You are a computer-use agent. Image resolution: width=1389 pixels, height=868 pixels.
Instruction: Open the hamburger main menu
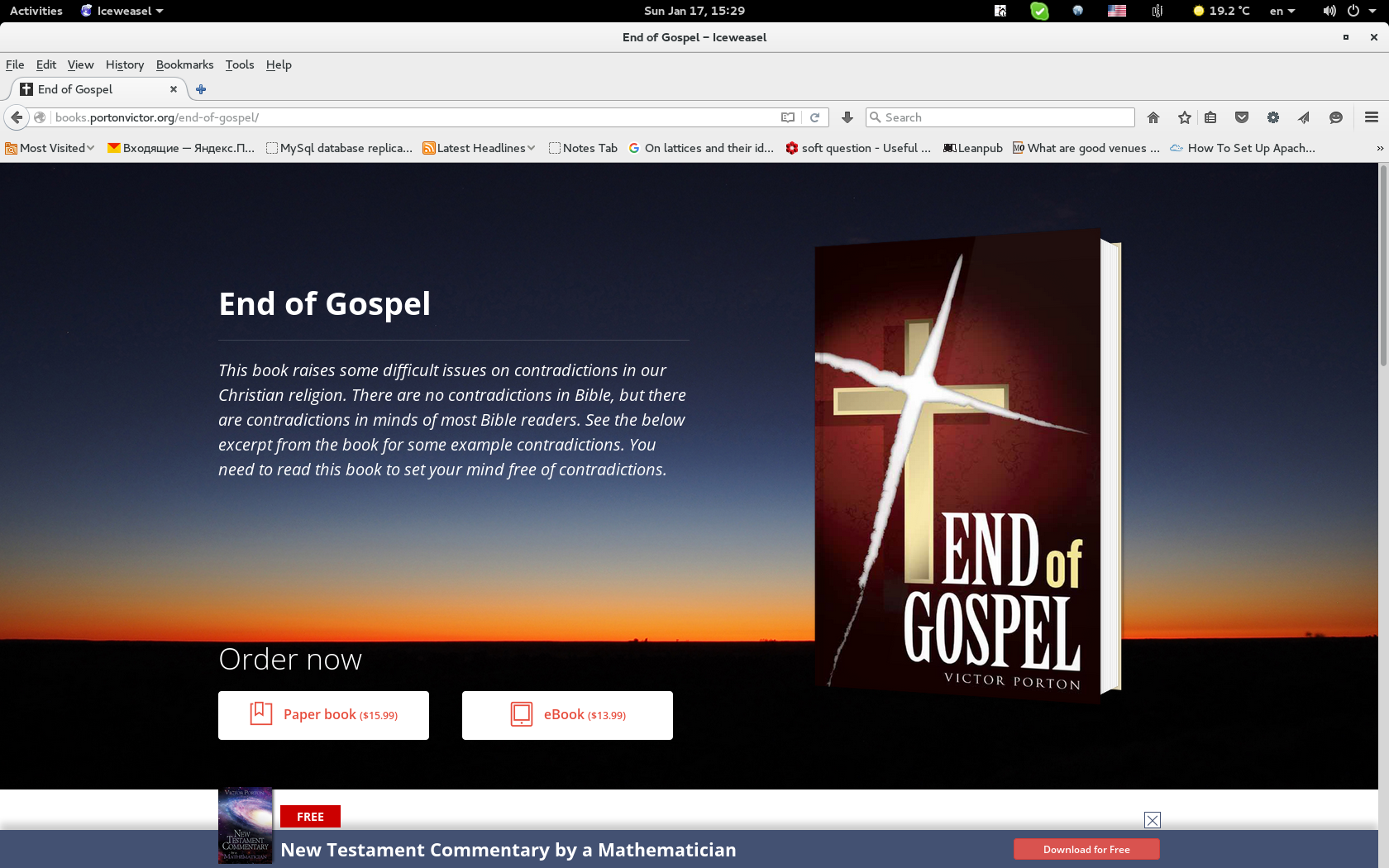(x=1372, y=117)
